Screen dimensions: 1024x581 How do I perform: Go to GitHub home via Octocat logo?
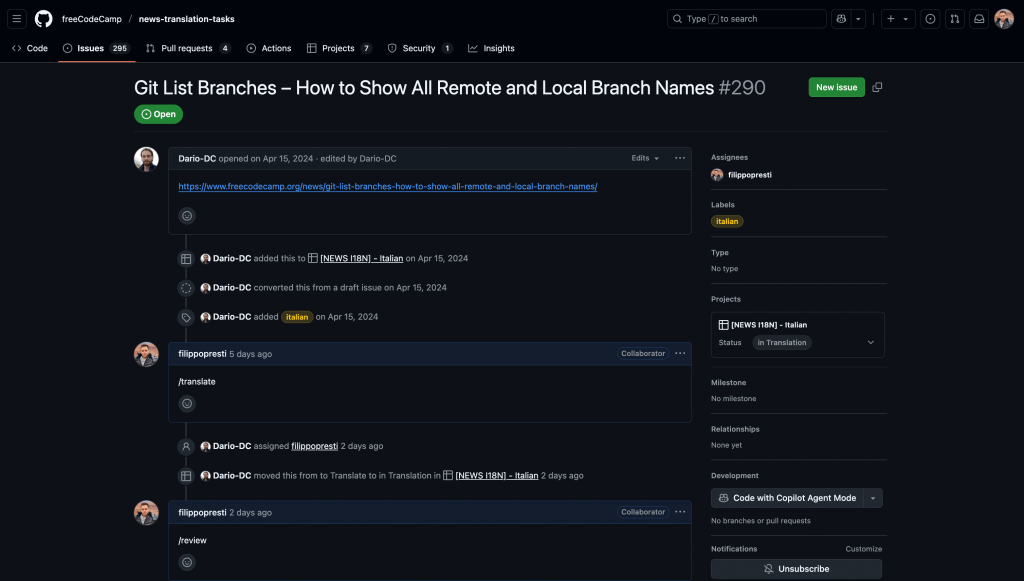tap(44, 19)
